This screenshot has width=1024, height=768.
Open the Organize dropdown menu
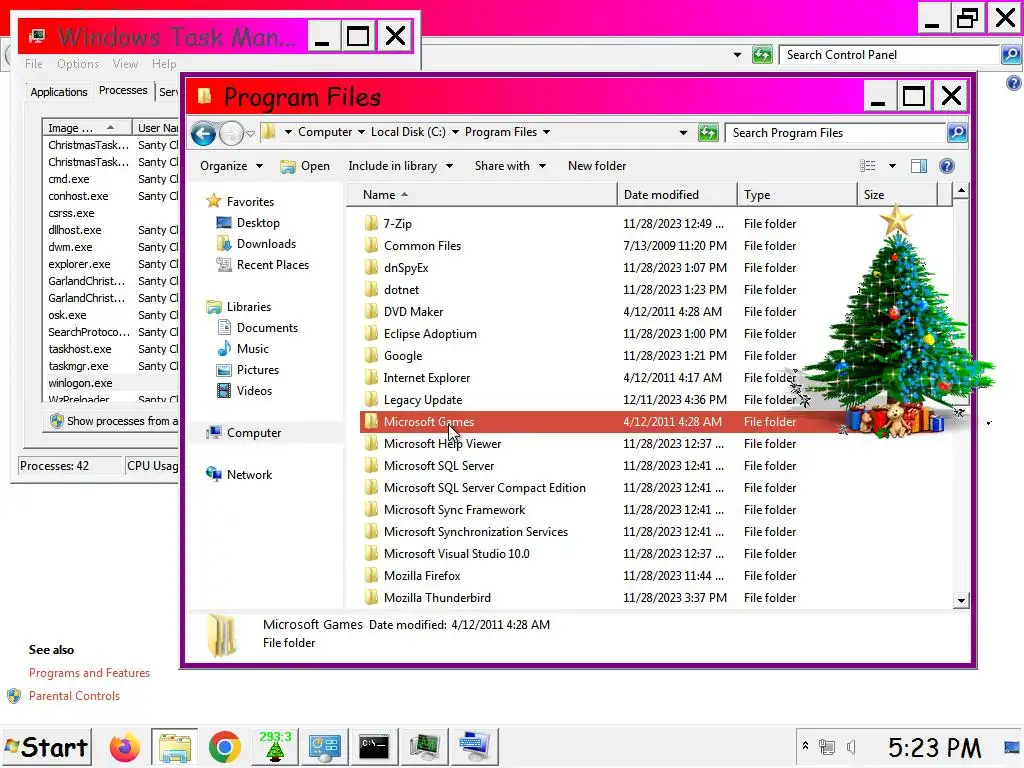231,166
